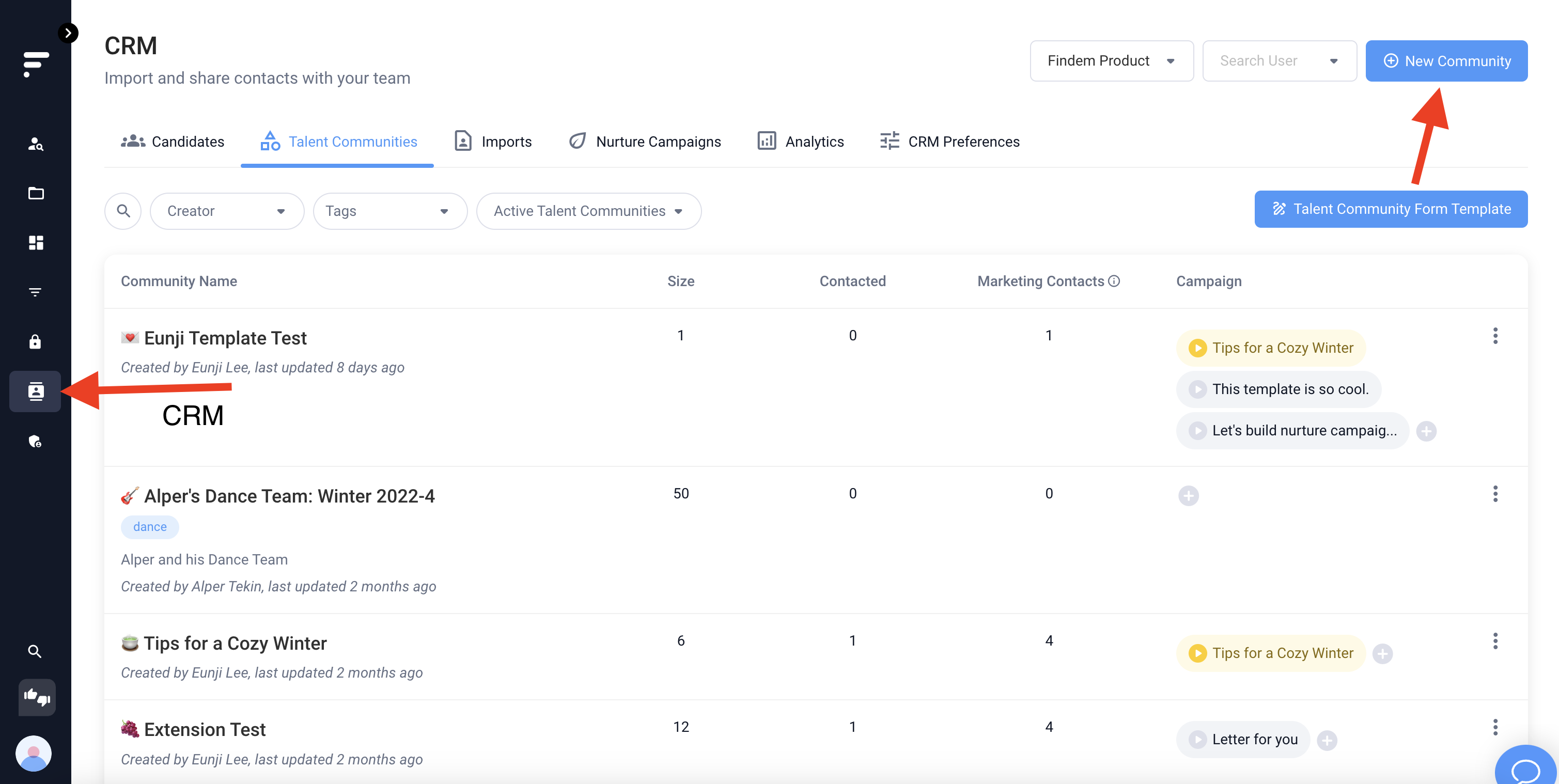Screen dimensions: 1559x784
Task: Click the Campaign column header
Action: 1209,281
